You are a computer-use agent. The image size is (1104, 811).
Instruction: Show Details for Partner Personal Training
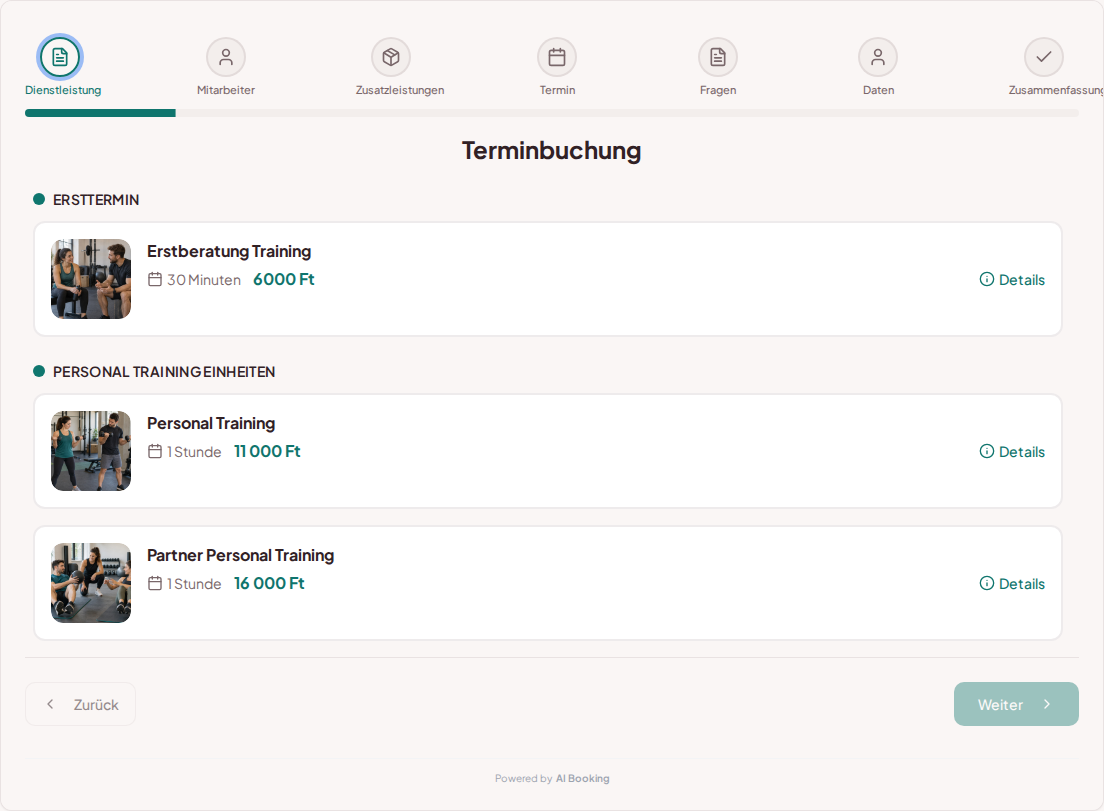click(1012, 584)
